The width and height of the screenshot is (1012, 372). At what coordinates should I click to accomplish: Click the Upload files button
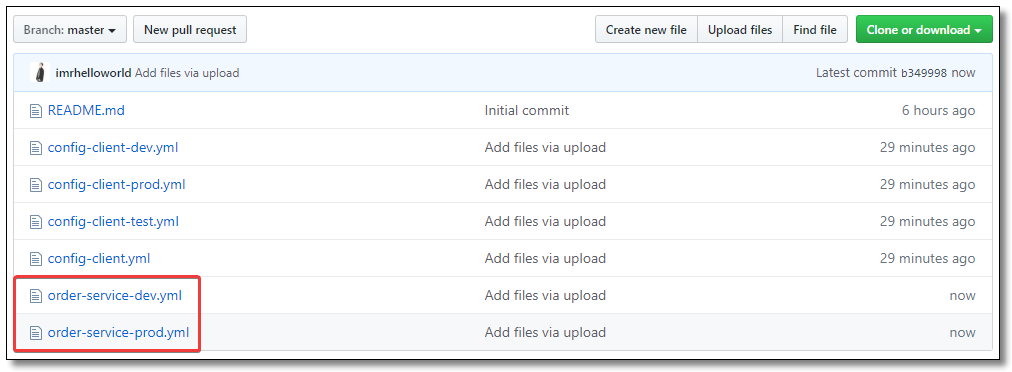(x=740, y=30)
